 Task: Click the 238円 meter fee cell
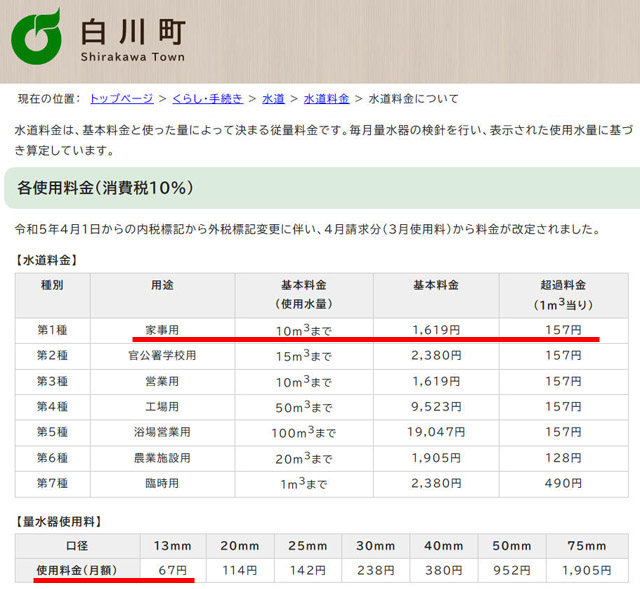coord(376,570)
